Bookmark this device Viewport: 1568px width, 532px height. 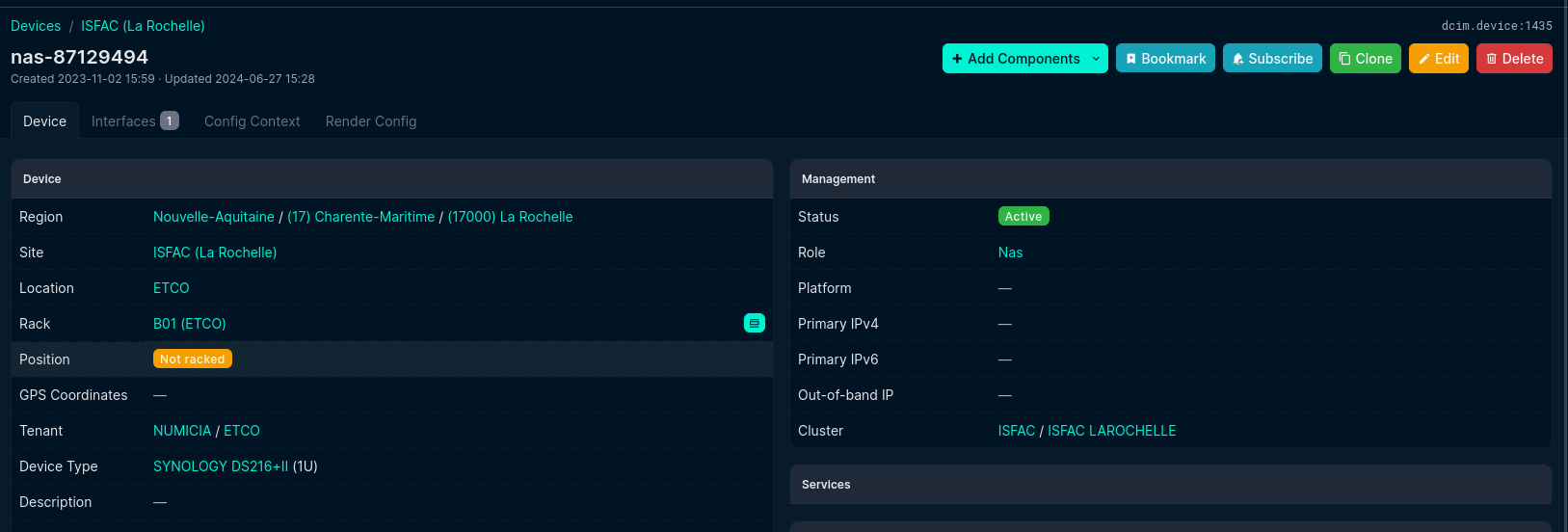tap(1165, 59)
